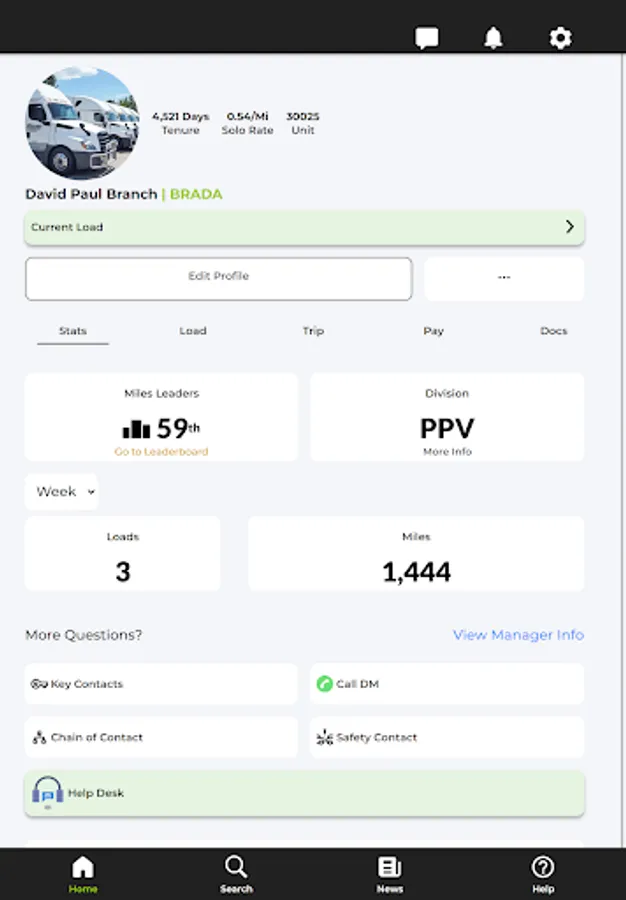Click the Edit Profile button
The image size is (626, 900).
[218, 278]
